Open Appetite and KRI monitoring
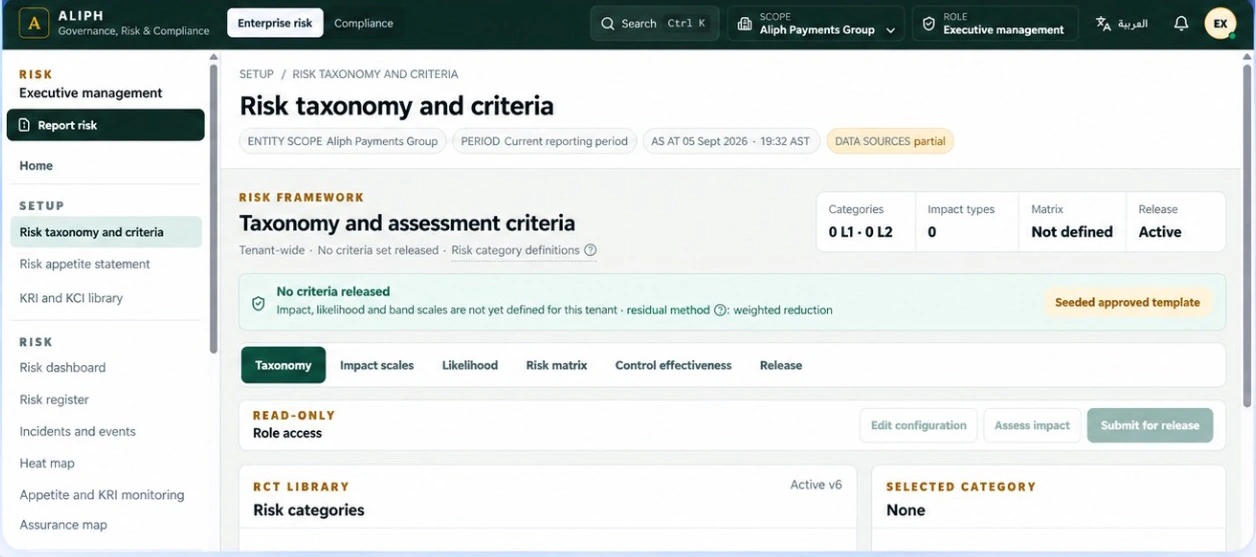Screen dimensions: 1256x557 point(102,494)
